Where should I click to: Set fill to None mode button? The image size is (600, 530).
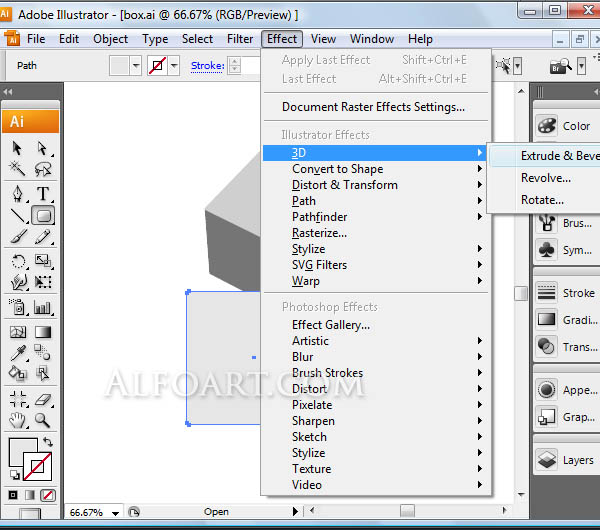pyautogui.click(x=48, y=495)
